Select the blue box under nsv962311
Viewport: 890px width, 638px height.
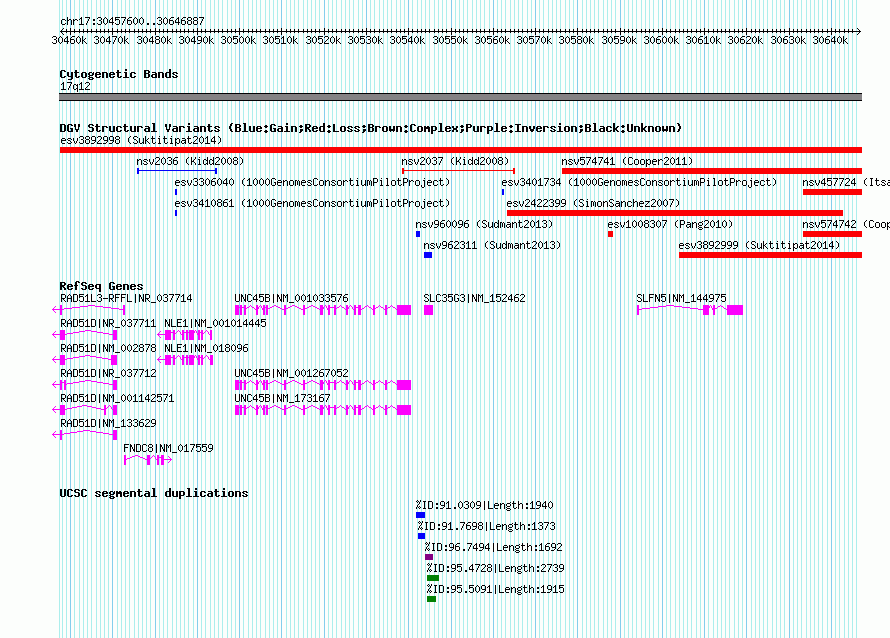pyautogui.click(x=428, y=255)
